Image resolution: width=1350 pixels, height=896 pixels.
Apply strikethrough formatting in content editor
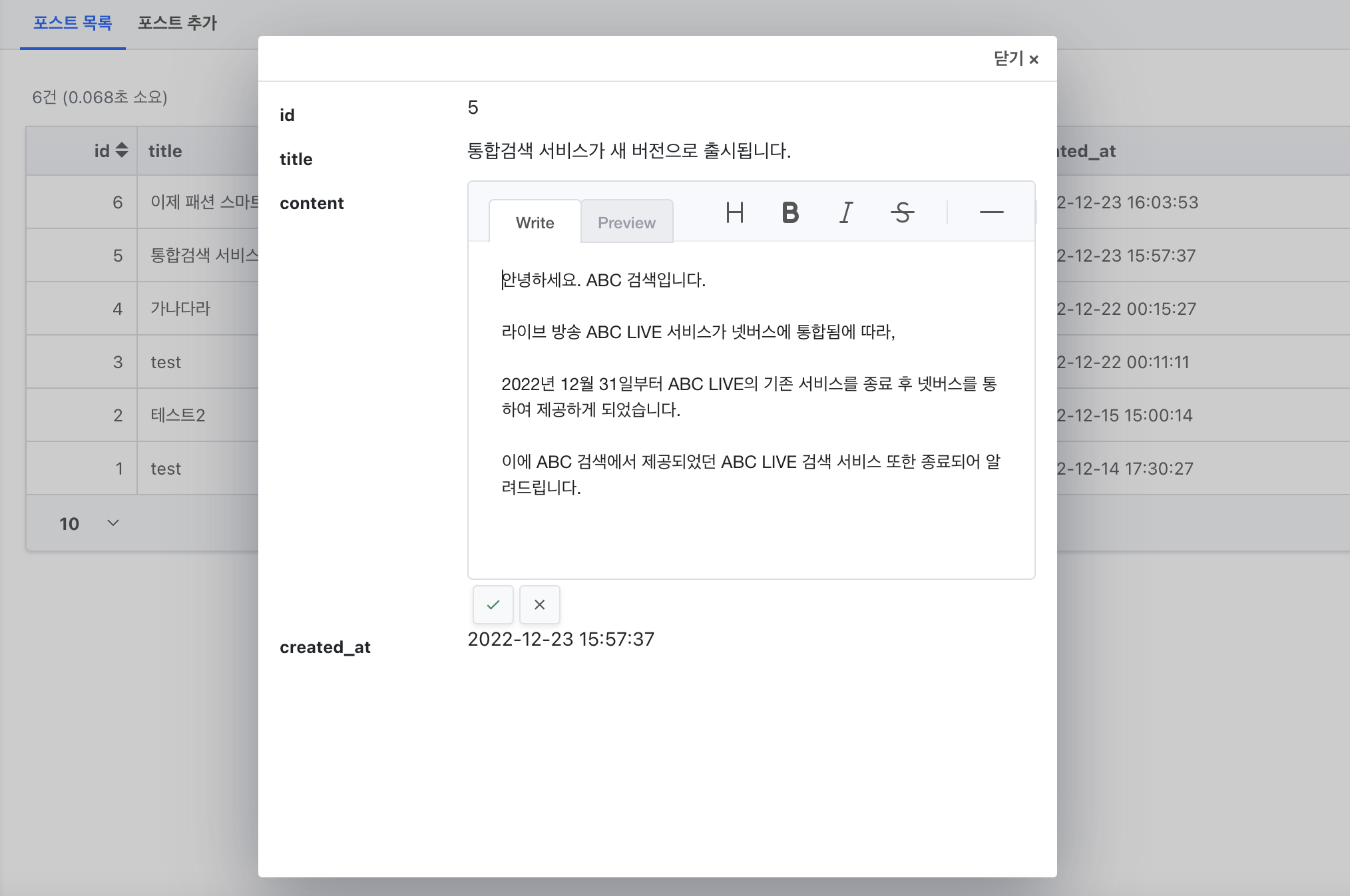pyautogui.click(x=902, y=212)
